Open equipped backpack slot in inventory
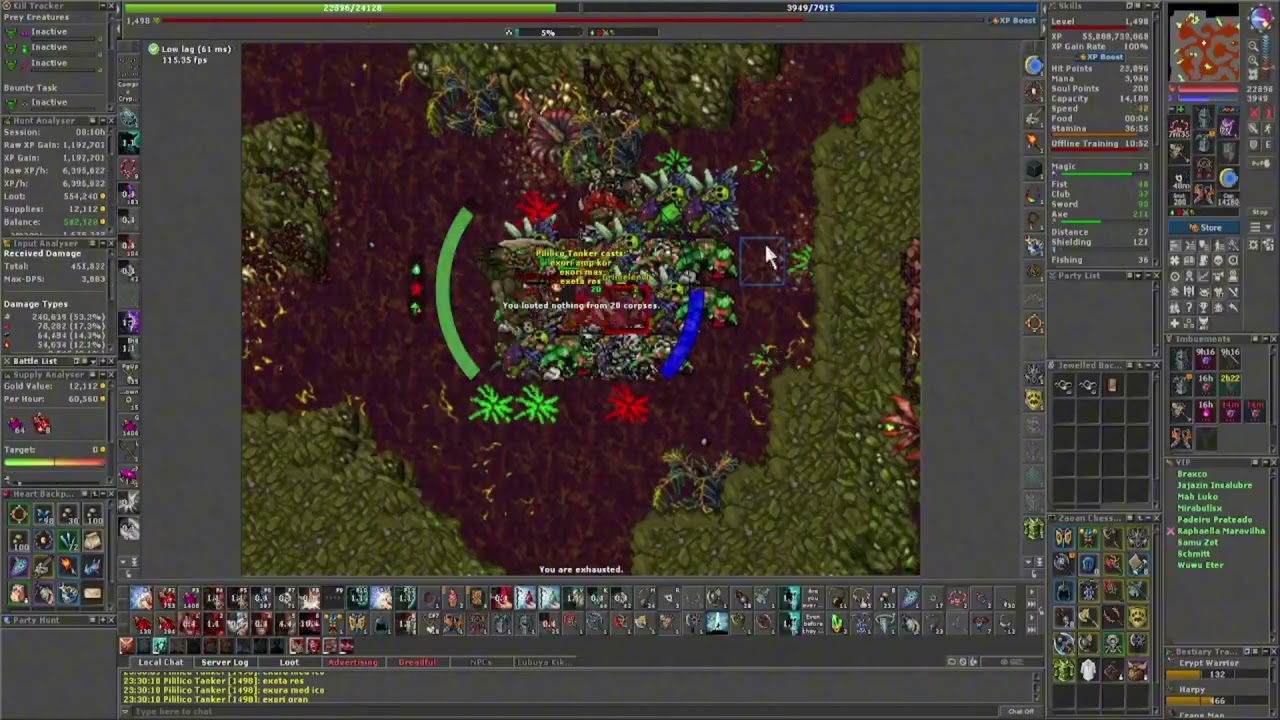The width and height of the screenshot is (1280, 720). [x=1228, y=127]
